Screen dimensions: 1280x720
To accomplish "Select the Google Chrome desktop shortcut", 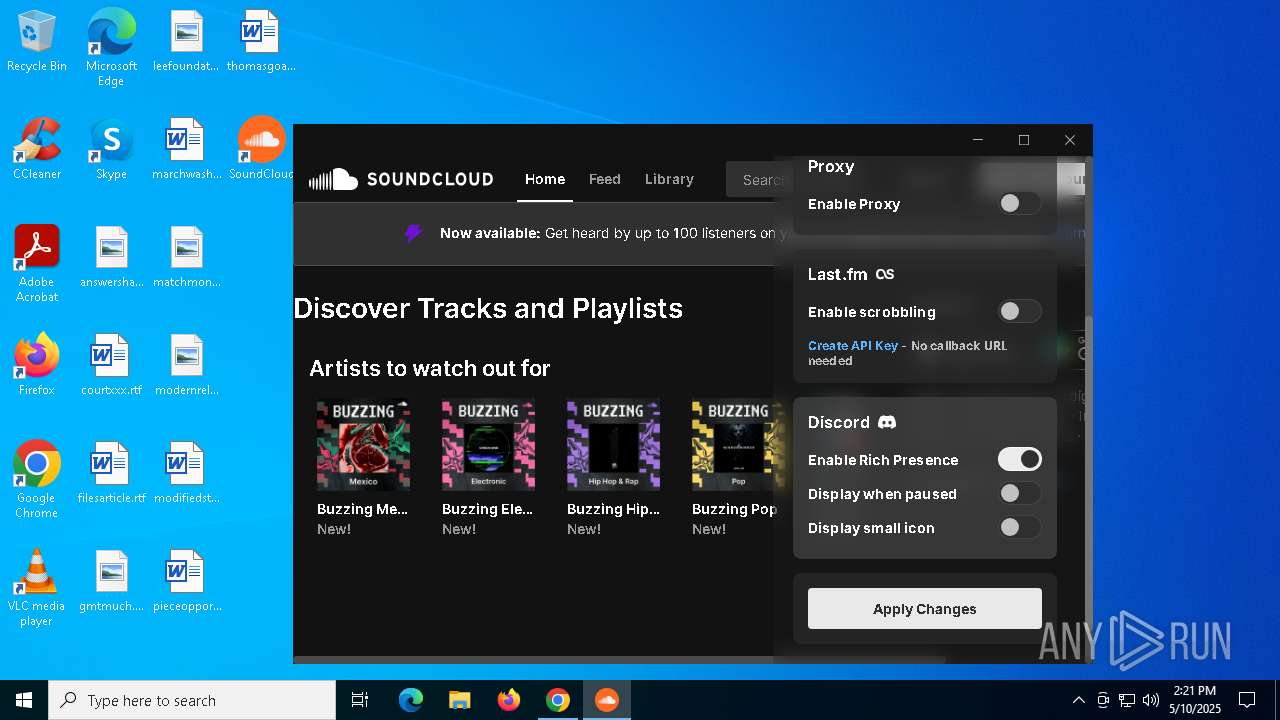I will 37,480.
